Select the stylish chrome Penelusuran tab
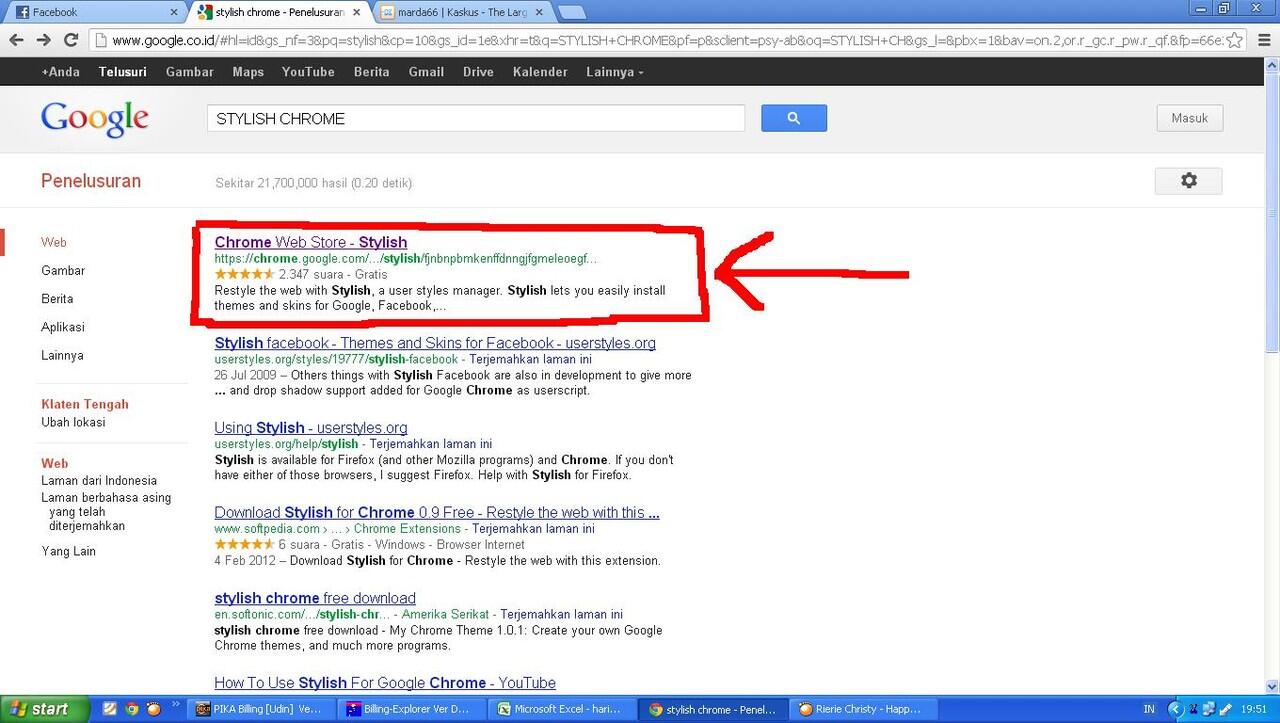This screenshot has width=1280, height=723. [x=276, y=12]
